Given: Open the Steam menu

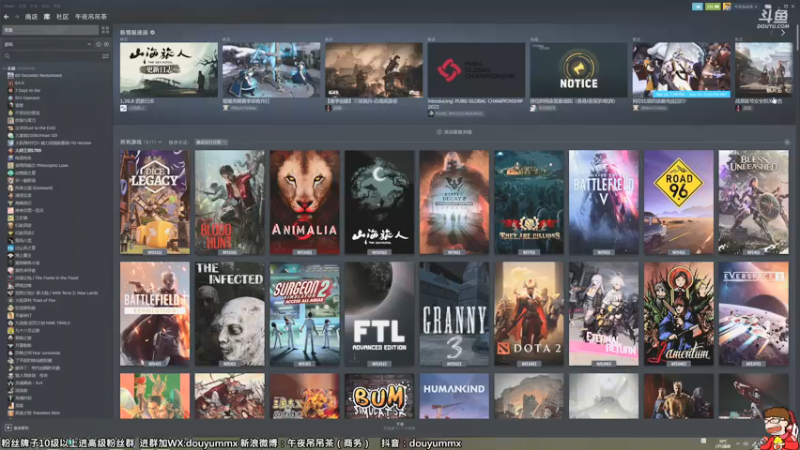Looking at the screenshot, I should [x=9, y=6].
